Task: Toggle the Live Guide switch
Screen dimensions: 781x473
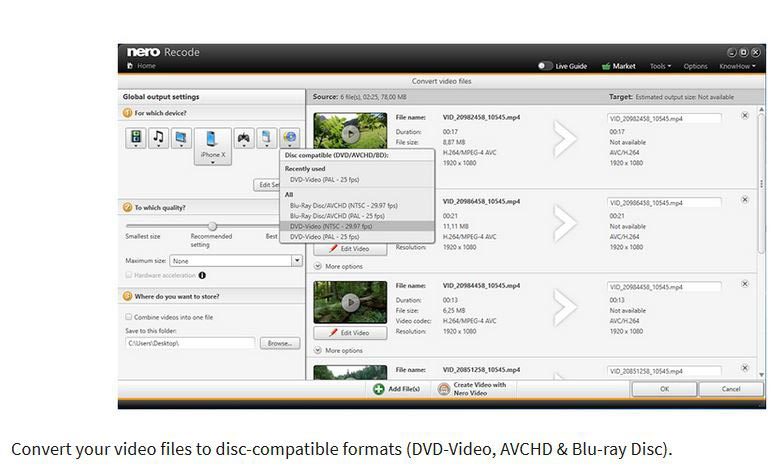Action: click(545, 66)
